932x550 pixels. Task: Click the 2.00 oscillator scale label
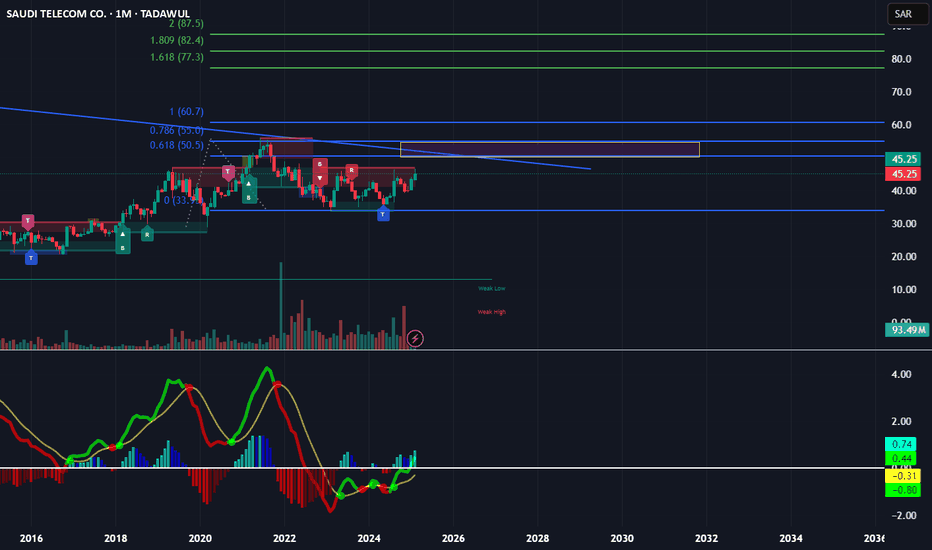coord(901,421)
